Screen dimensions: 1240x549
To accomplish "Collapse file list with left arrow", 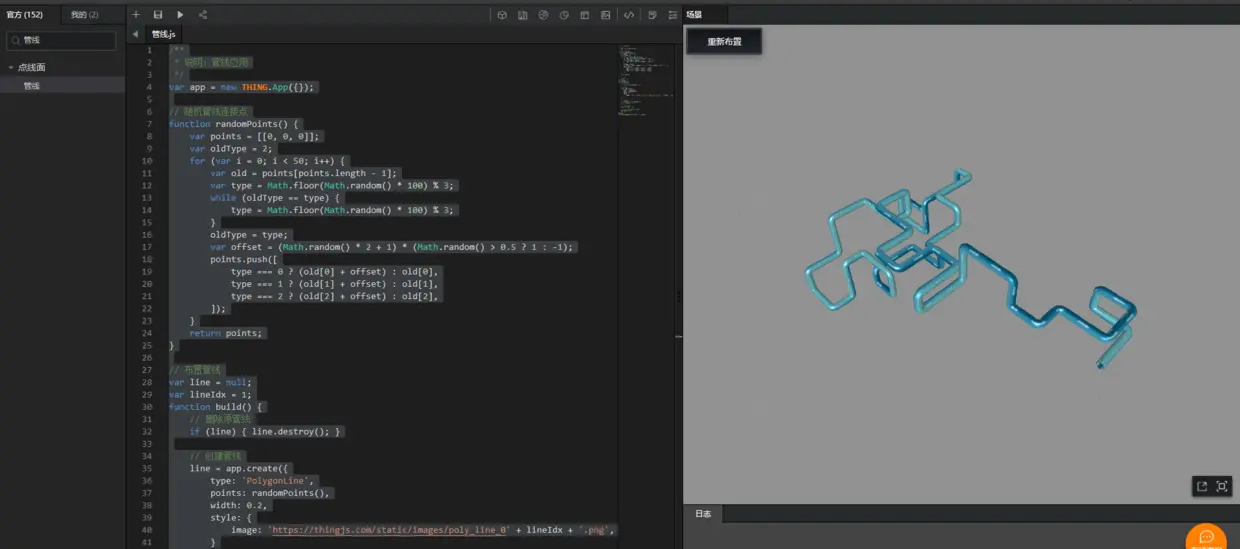I will pyautogui.click(x=136, y=34).
